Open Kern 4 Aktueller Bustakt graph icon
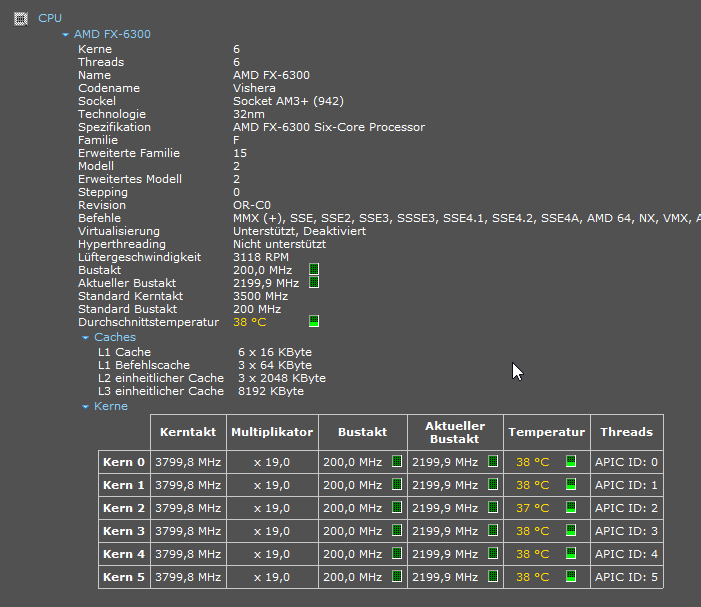 493,553
